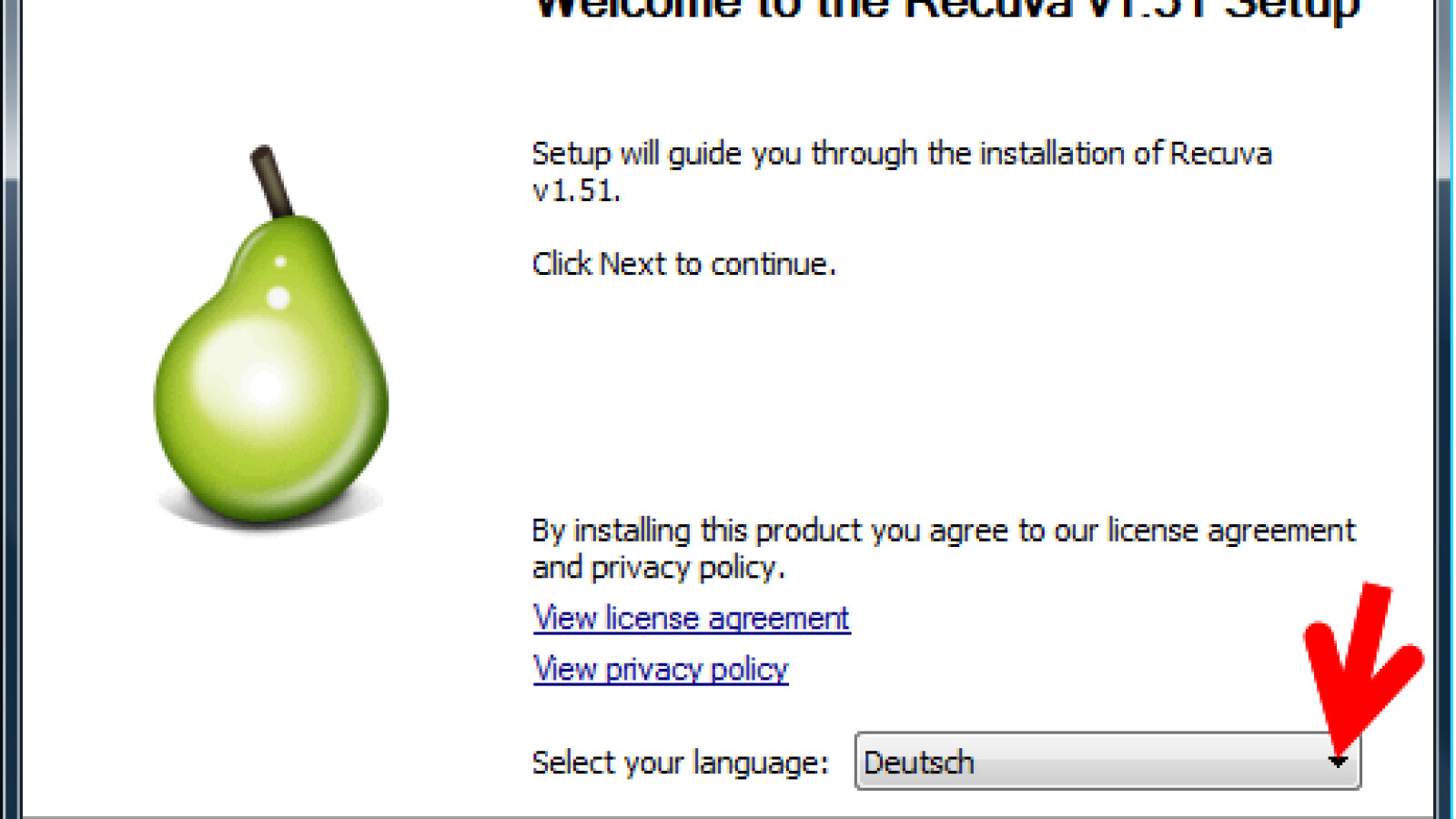Click the green pear Recuva logo
This screenshot has height=819, width=1456.
coord(271,337)
